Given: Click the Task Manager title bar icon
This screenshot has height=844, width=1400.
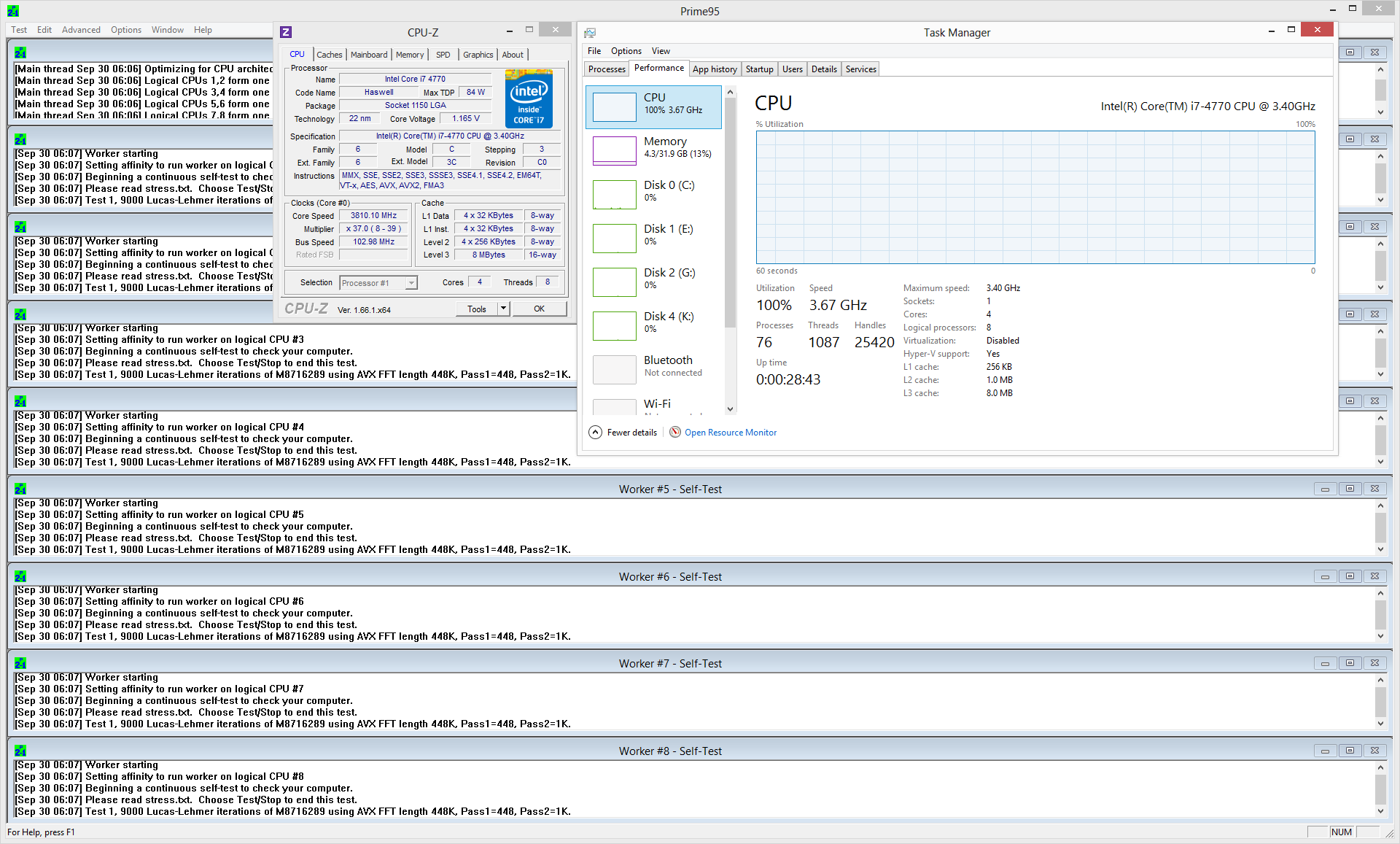Looking at the screenshot, I should 590,33.
